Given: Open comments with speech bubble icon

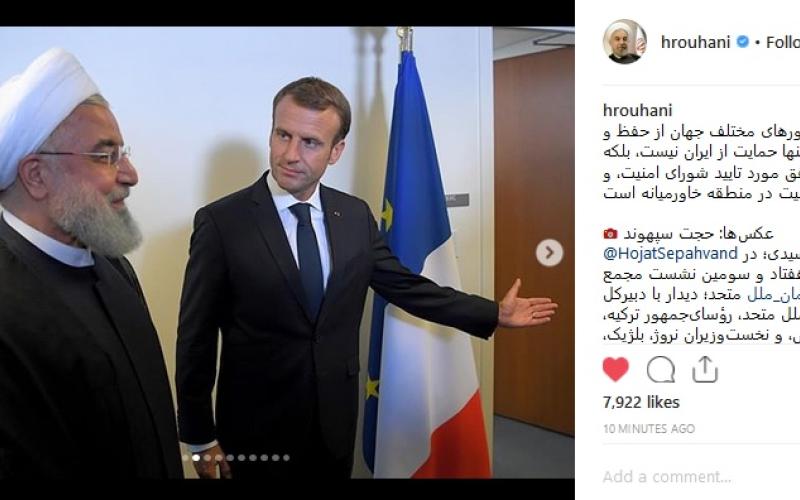Looking at the screenshot, I should click(x=661, y=369).
